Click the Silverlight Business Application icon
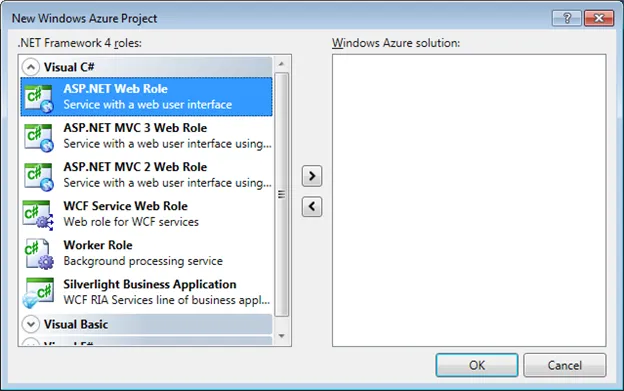This screenshot has height=391, width=624. click(x=38, y=293)
